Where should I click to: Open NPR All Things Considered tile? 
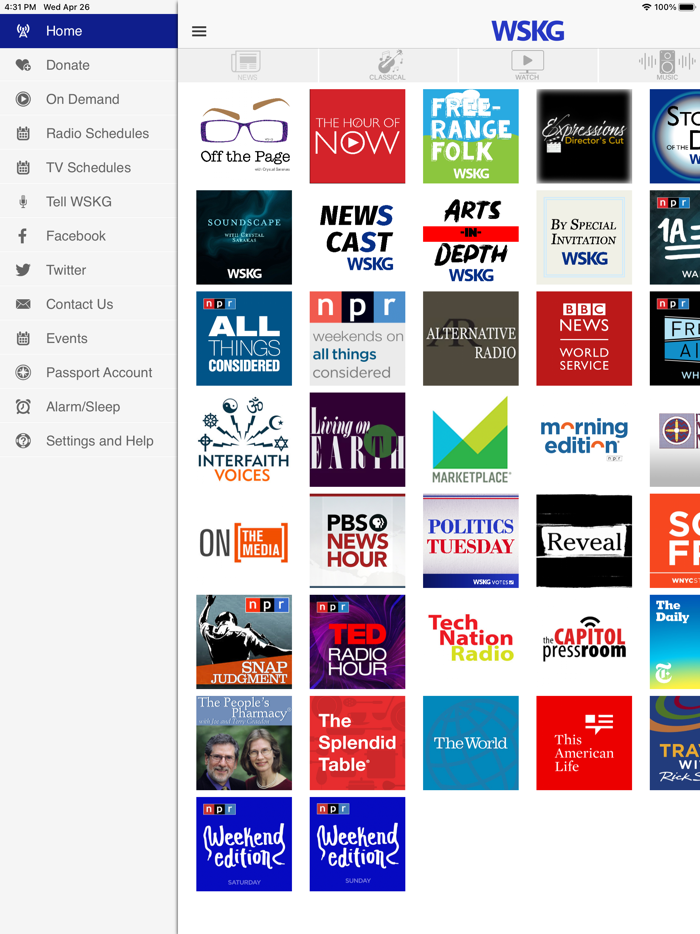click(244, 338)
